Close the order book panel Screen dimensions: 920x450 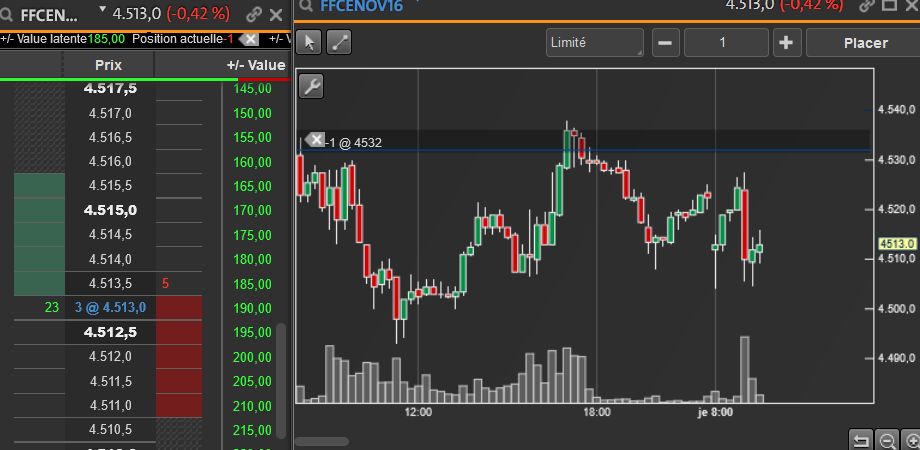(x=276, y=15)
